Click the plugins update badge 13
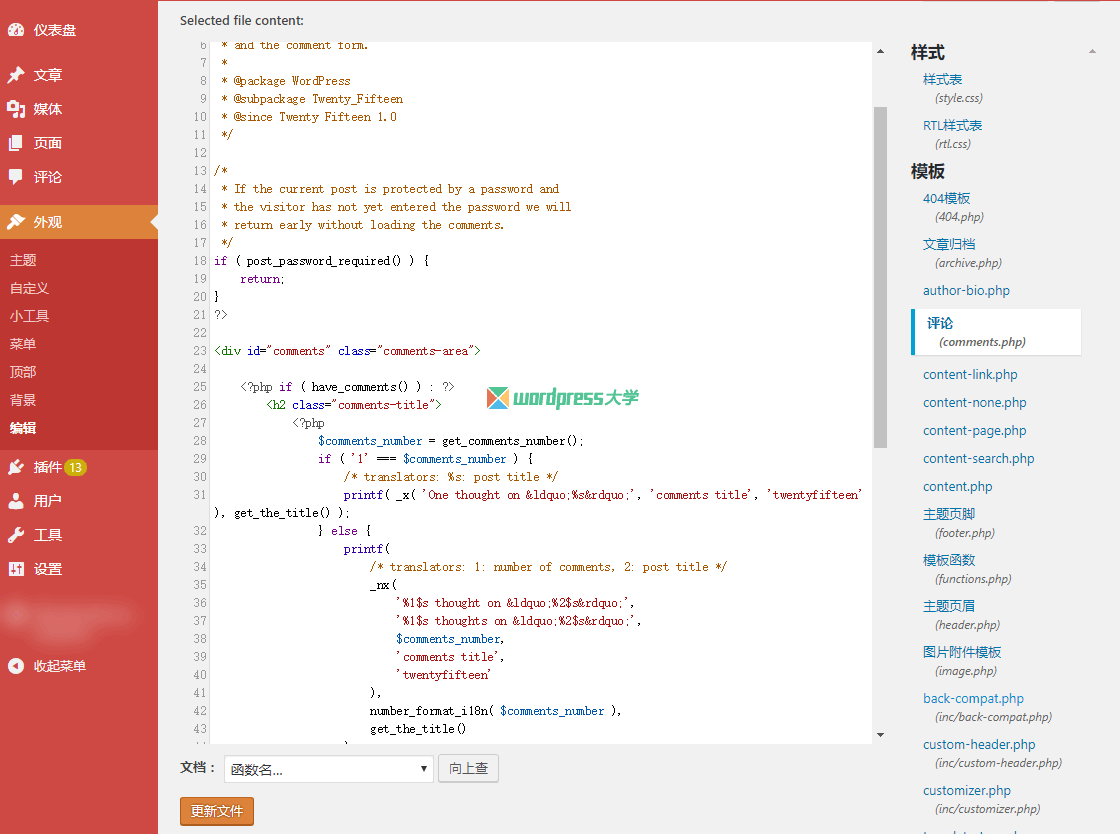1120x834 pixels. pos(76,468)
